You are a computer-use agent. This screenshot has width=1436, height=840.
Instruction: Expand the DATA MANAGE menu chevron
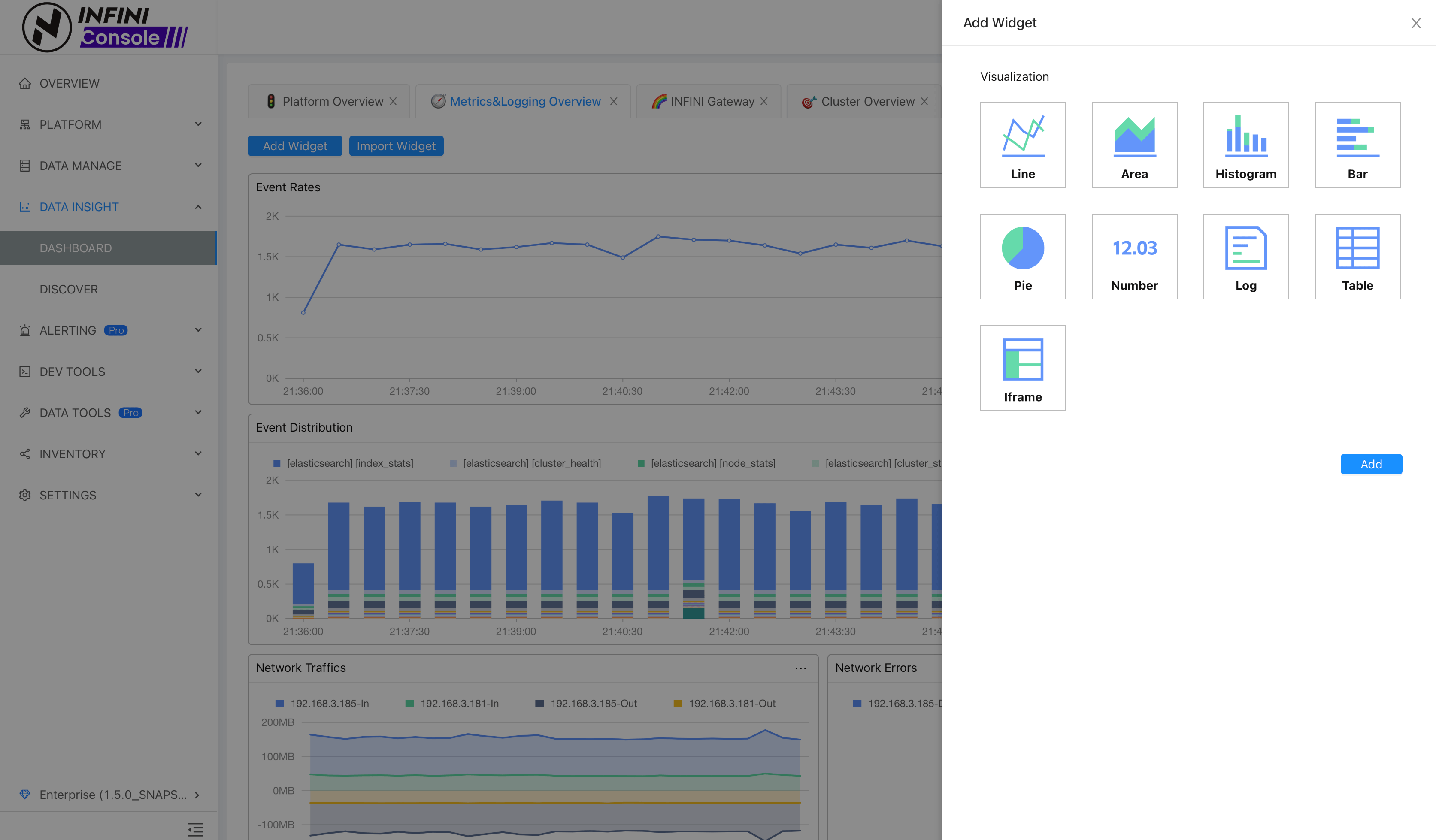coord(198,165)
